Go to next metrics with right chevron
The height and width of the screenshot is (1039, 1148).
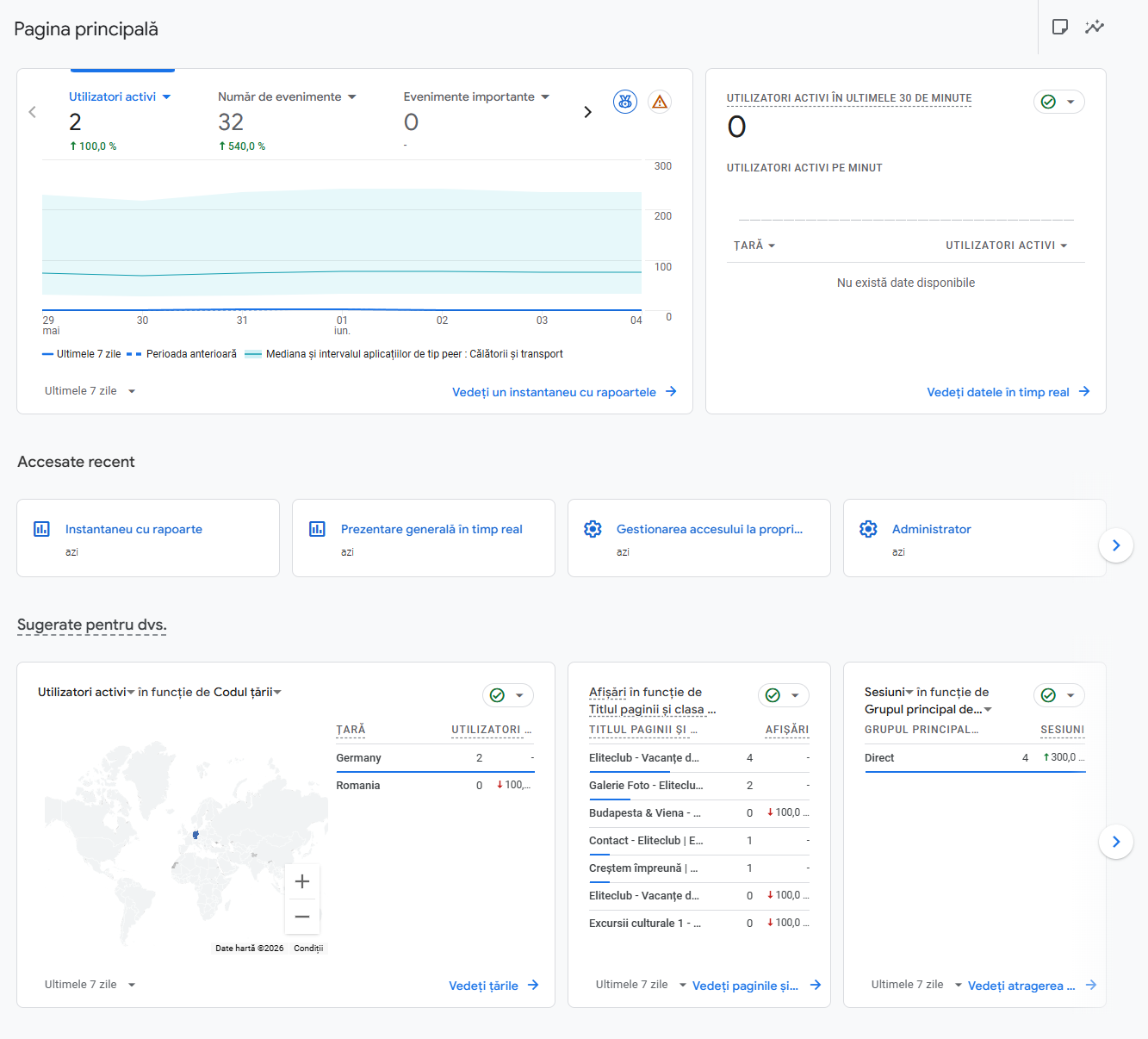point(587,112)
